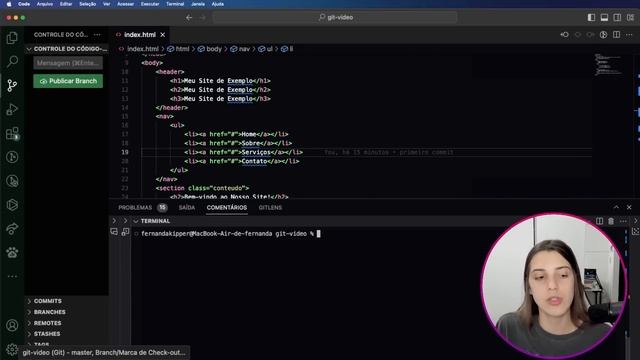This screenshot has height=360, width=640.
Task: Toggle the primary sidebar layout icon
Action: pos(591,18)
